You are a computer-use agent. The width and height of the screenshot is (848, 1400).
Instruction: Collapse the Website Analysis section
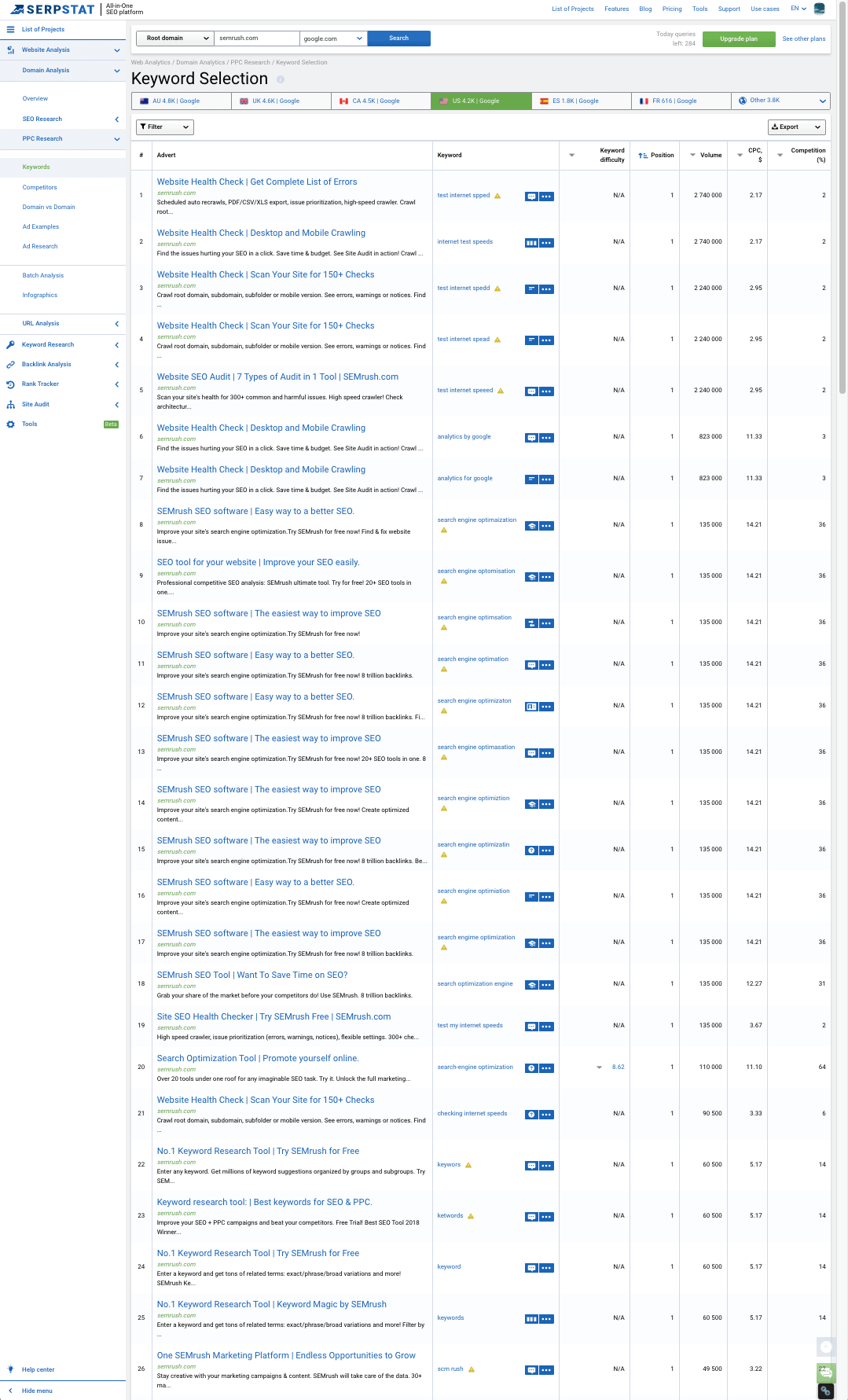(117, 50)
